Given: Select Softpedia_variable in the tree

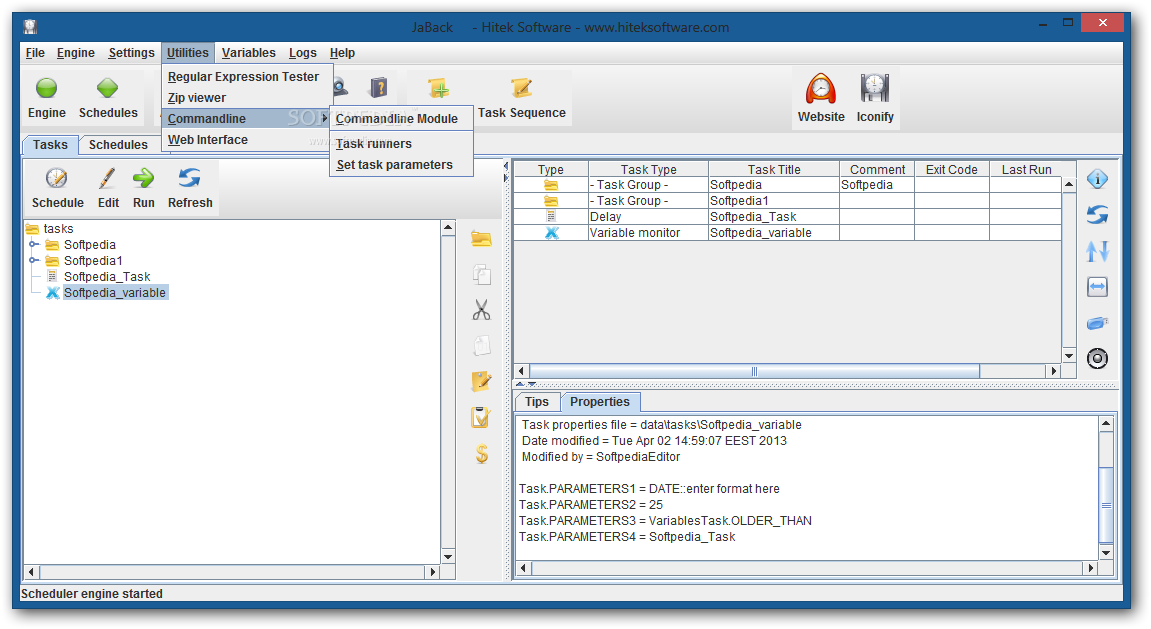Looking at the screenshot, I should (115, 293).
